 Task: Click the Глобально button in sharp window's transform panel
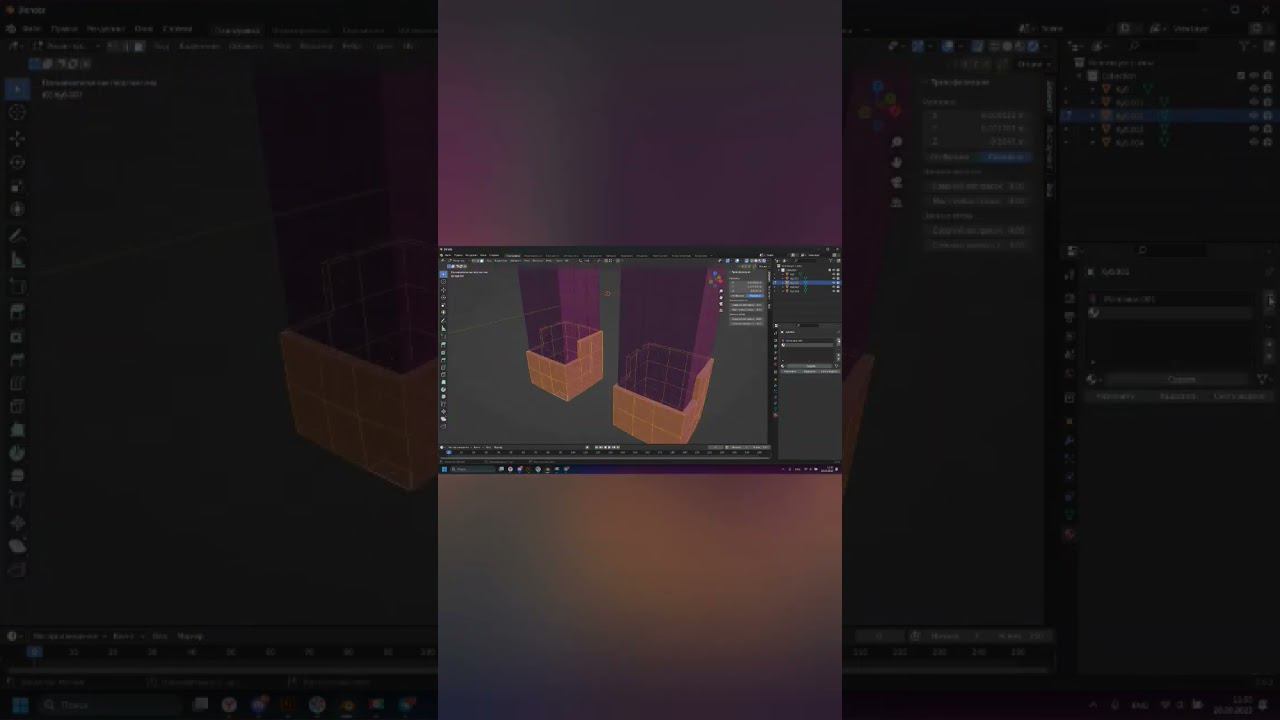[x=737, y=296]
